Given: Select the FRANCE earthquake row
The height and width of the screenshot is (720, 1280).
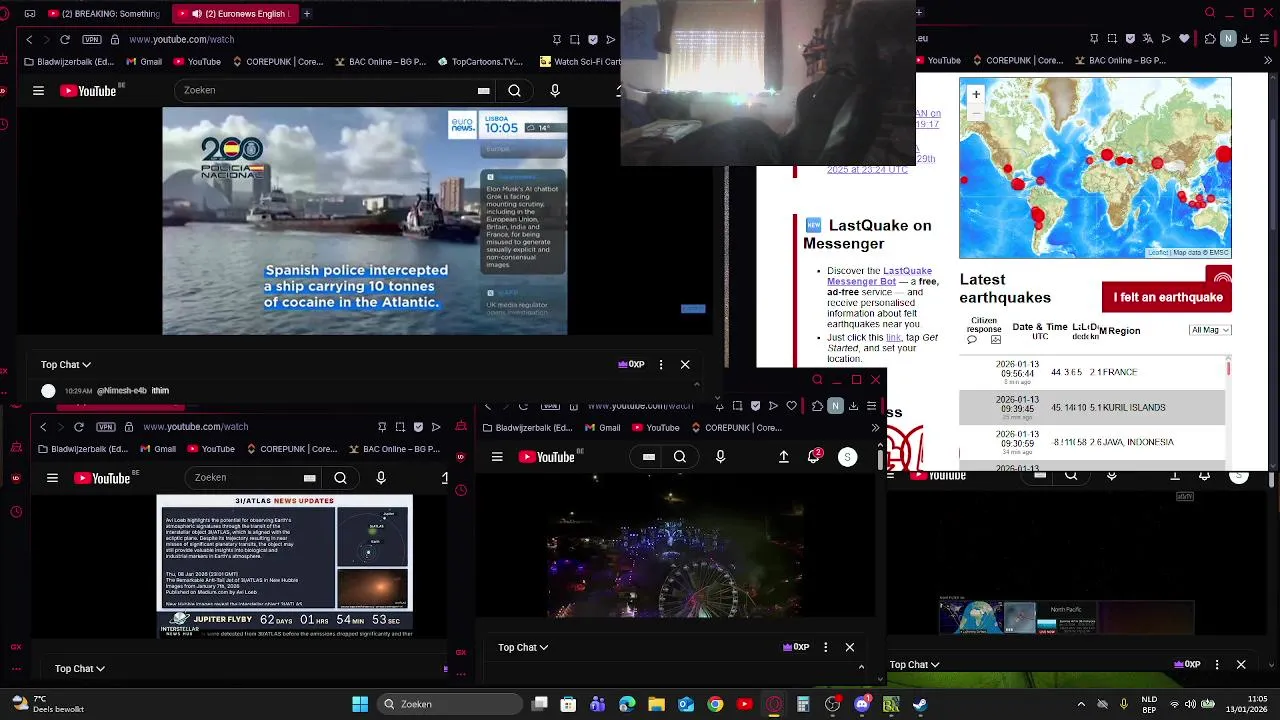Looking at the screenshot, I should [x=1092, y=372].
